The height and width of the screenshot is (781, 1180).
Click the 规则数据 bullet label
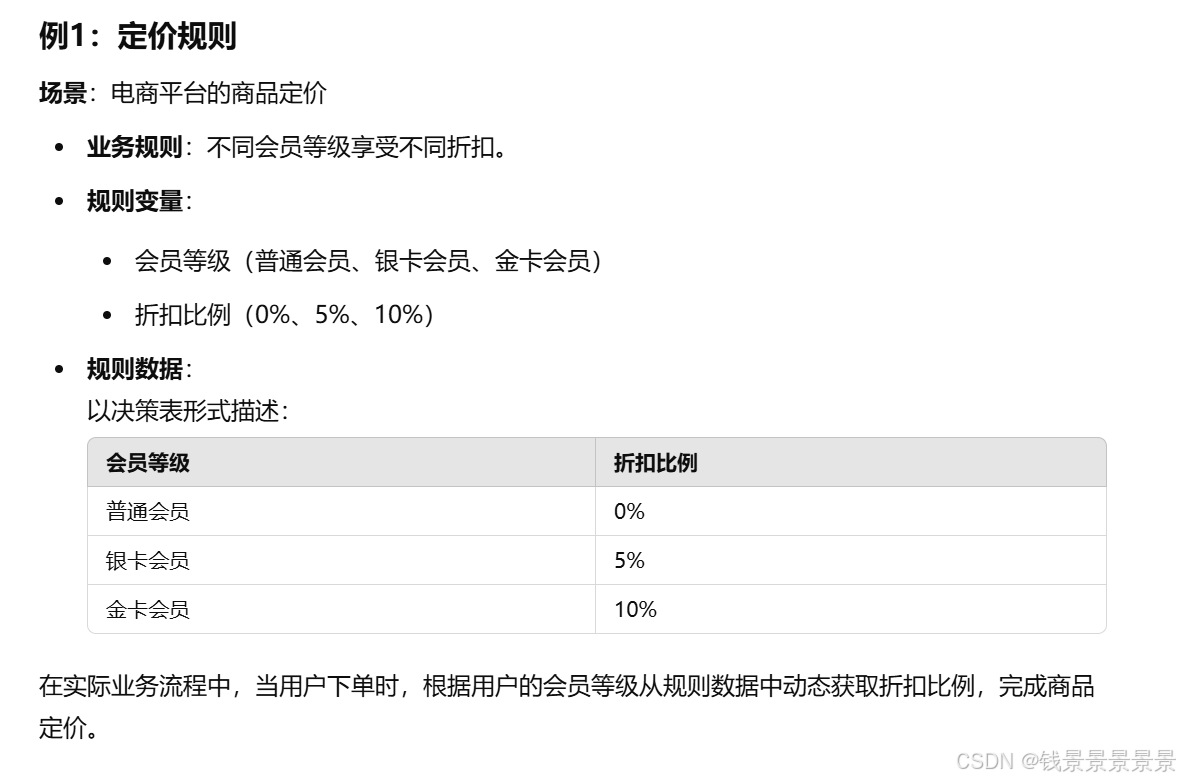tap(139, 369)
